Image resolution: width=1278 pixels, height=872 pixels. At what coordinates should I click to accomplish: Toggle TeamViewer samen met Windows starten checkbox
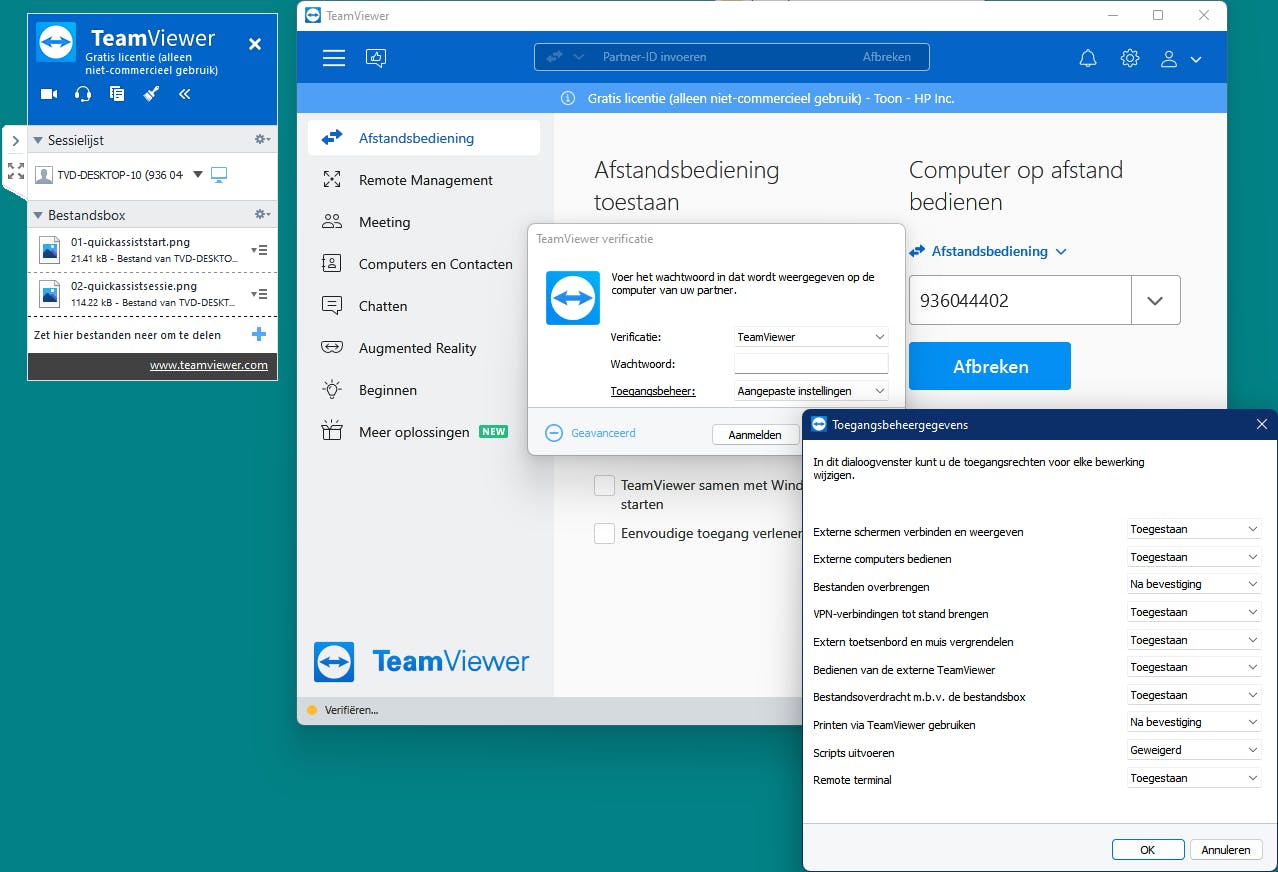tap(604, 485)
